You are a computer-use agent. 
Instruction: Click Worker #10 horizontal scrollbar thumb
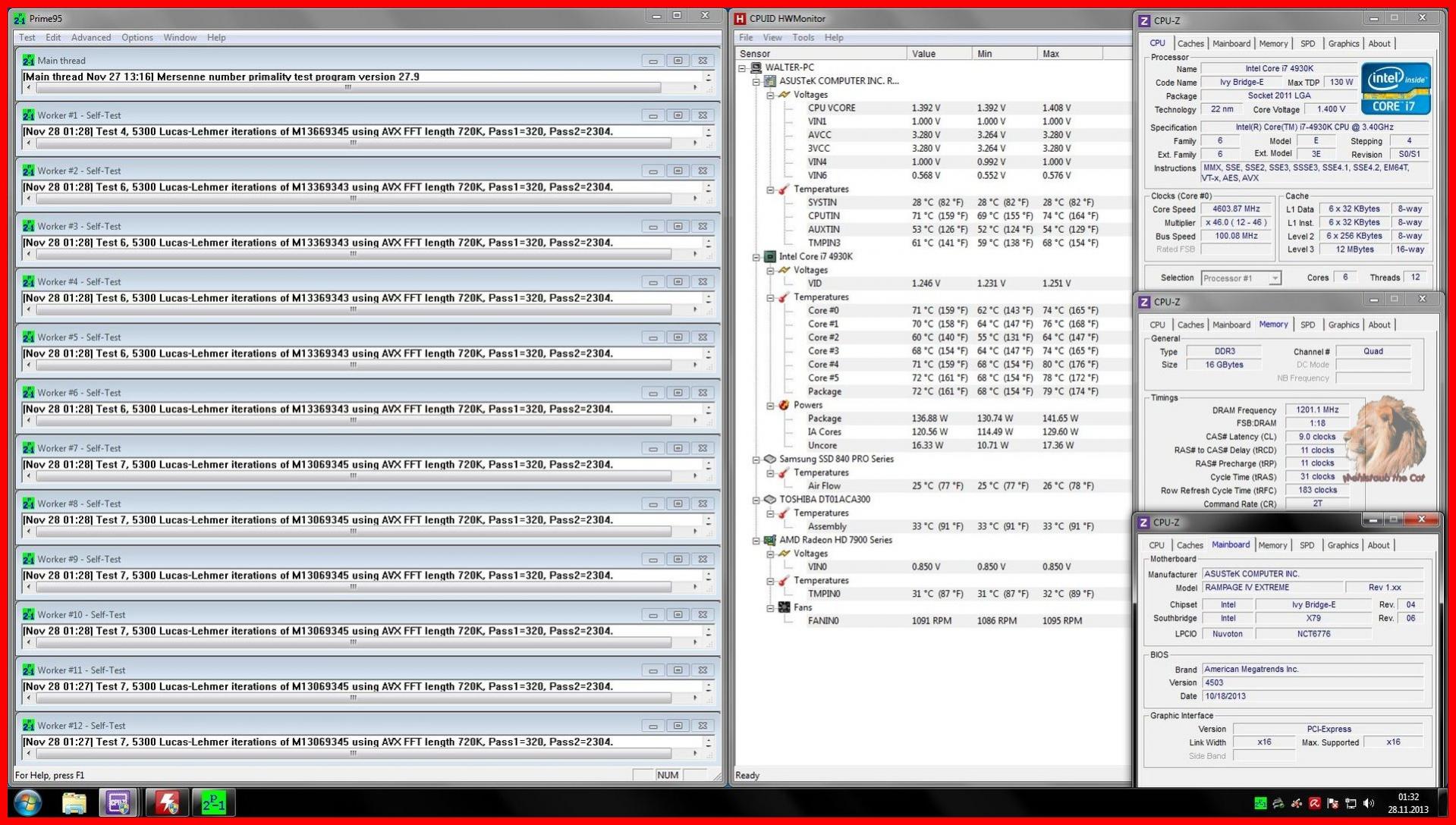(354, 642)
